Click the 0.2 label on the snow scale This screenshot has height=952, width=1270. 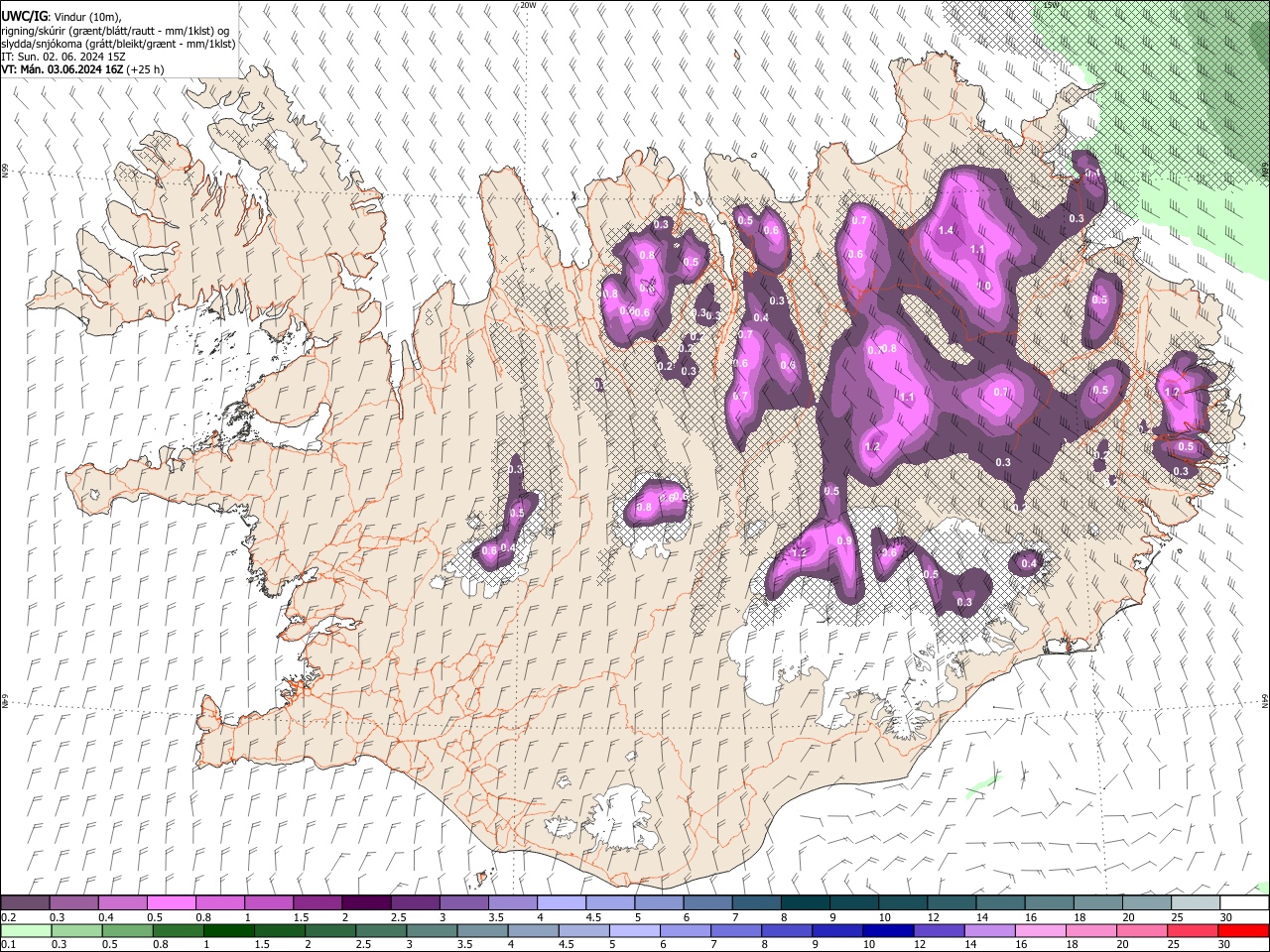9,917
